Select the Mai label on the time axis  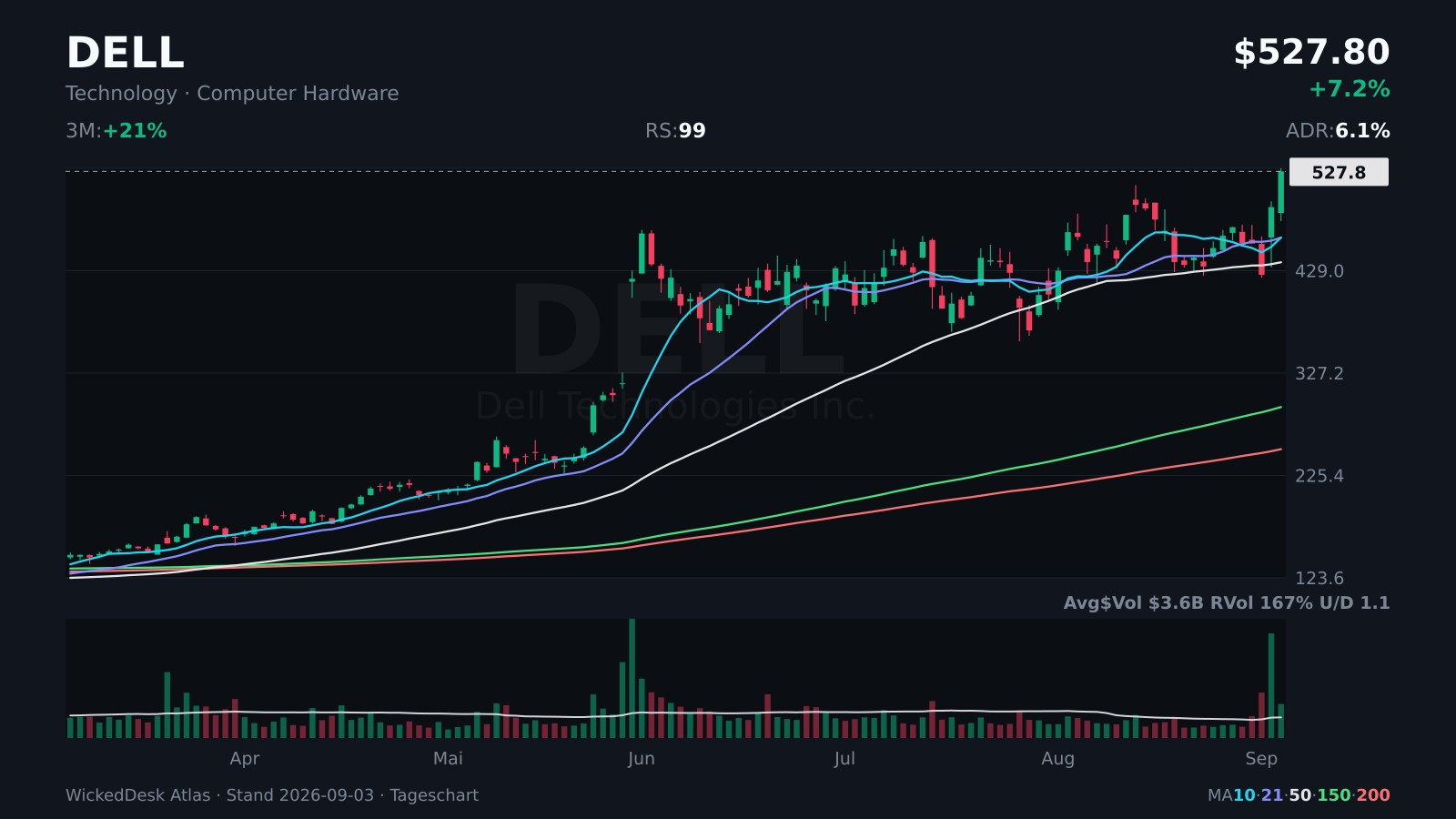(448, 759)
